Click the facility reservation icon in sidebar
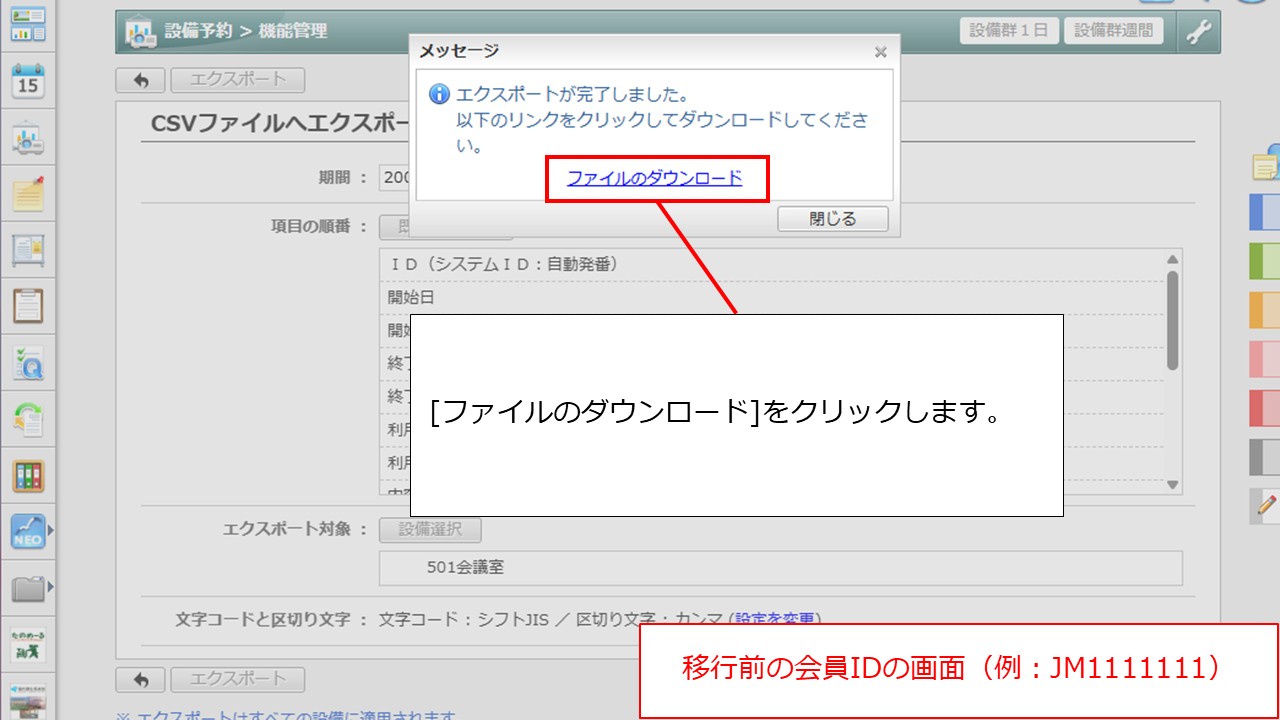Viewport: 1280px width, 720px height. coord(28,140)
